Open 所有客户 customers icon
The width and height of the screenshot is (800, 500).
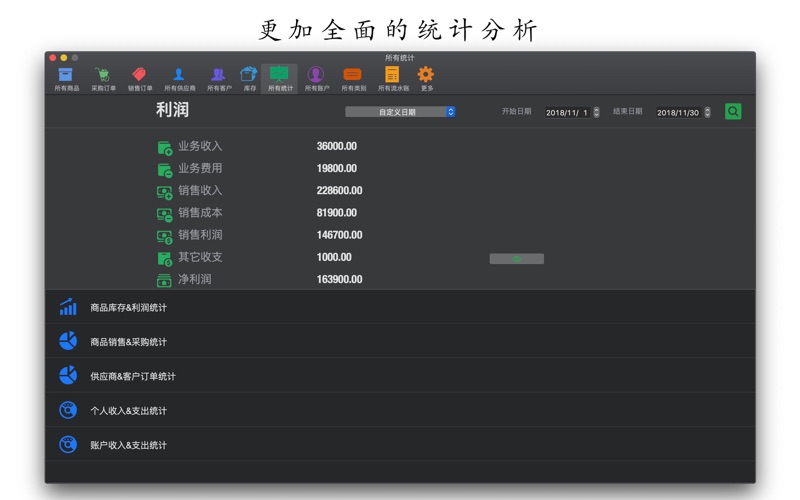tap(218, 77)
